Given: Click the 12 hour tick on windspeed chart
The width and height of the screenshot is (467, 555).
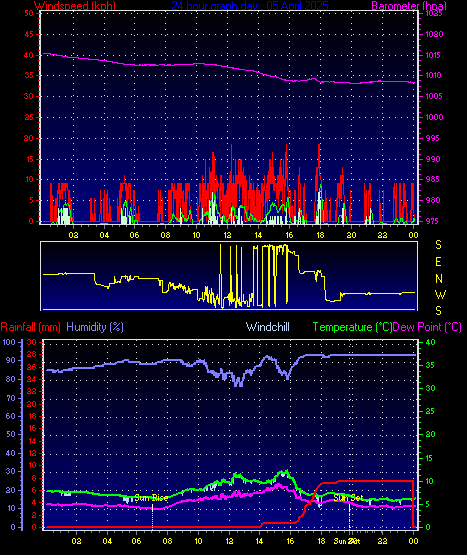Looking at the screenshot, I should pyautogui.click(x=227, y=235).
